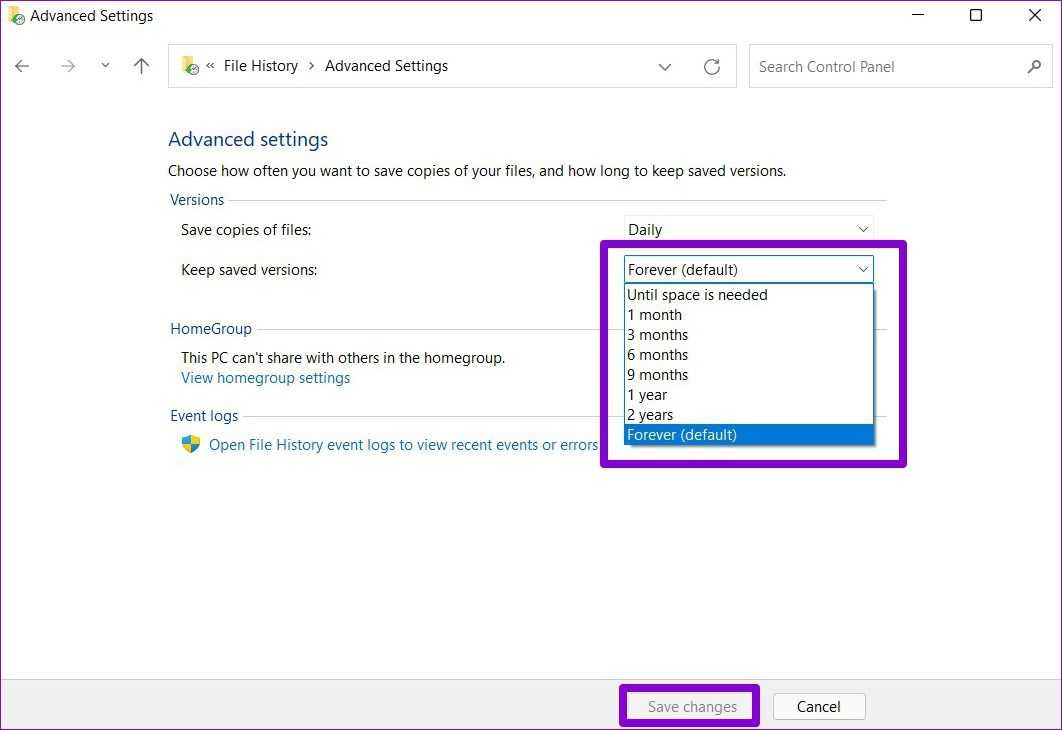Collapse the Keep saved versions dropdown
The image size is (1062, 730).
(x=862, y=270)
